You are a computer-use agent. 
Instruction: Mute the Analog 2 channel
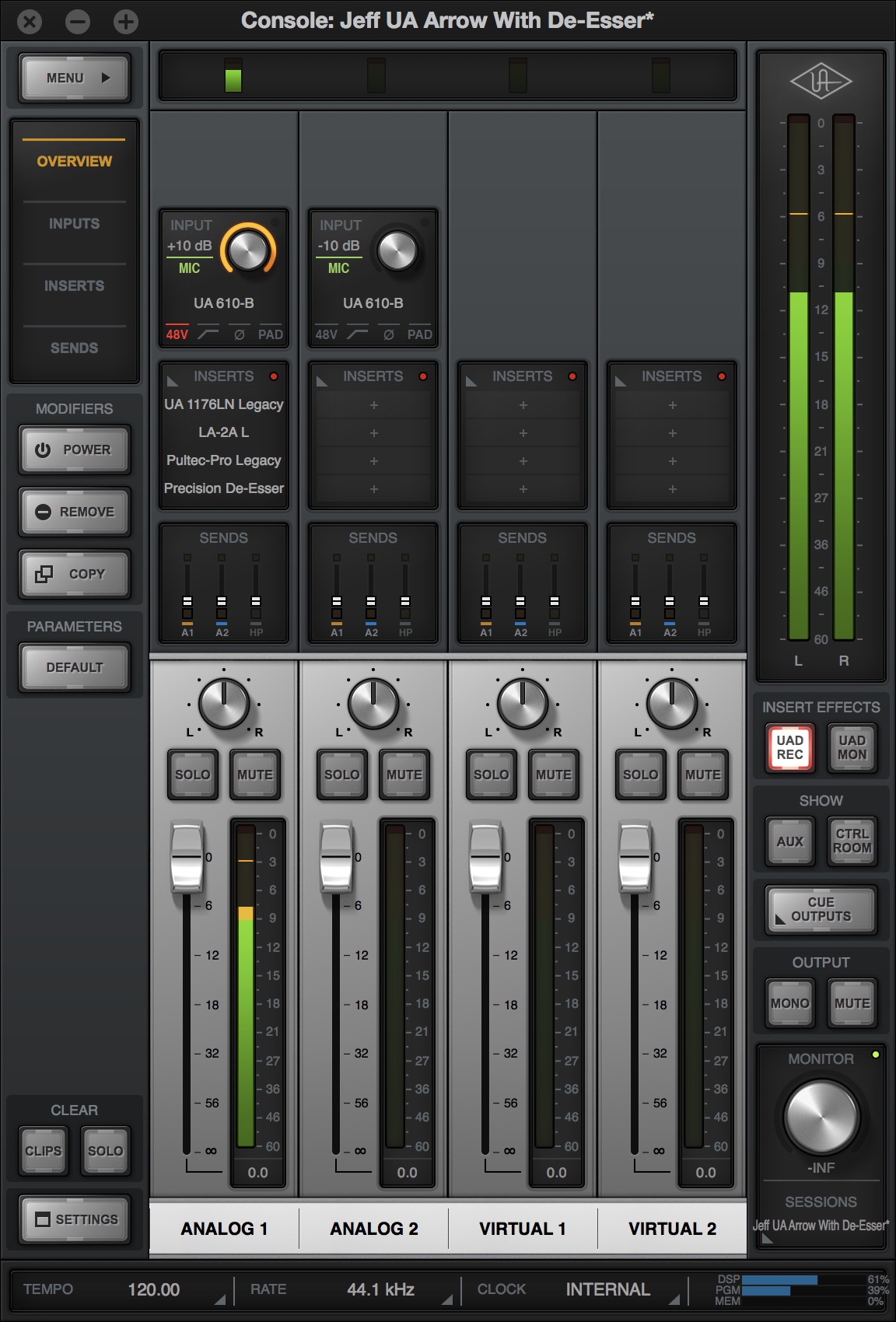[x=404, y=775]
